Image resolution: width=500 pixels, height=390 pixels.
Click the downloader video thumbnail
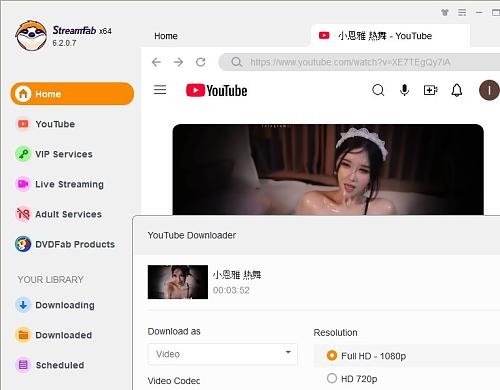178,282
